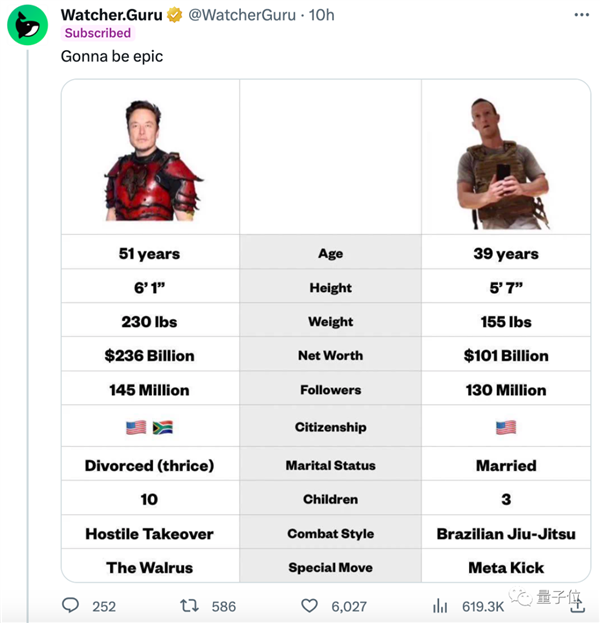Screen dimensions: 600x623
Task: Like the tweet with the heart icon
Action: (x=310, y=605)
